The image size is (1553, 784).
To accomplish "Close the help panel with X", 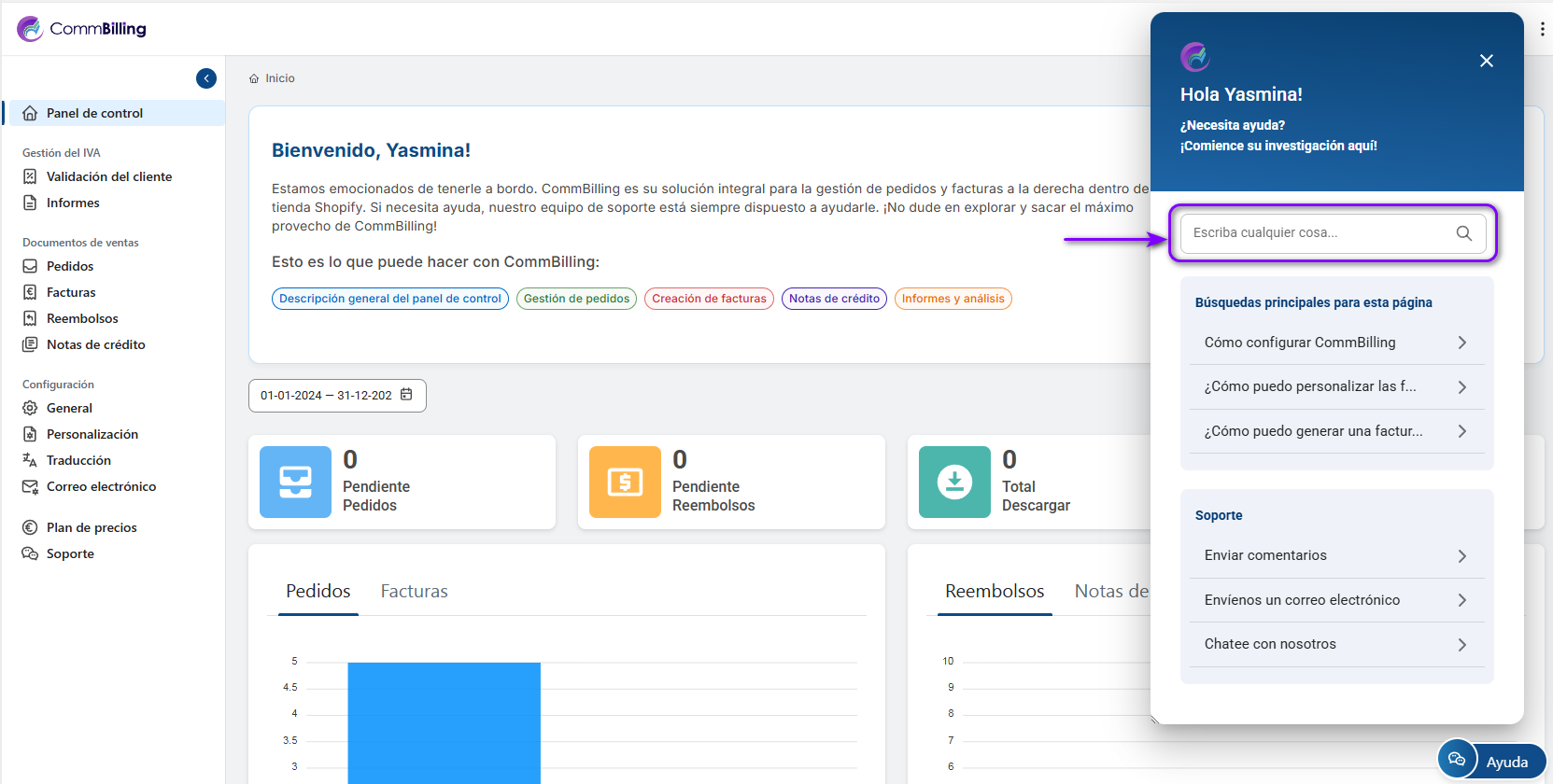I will pos(1486,61).
